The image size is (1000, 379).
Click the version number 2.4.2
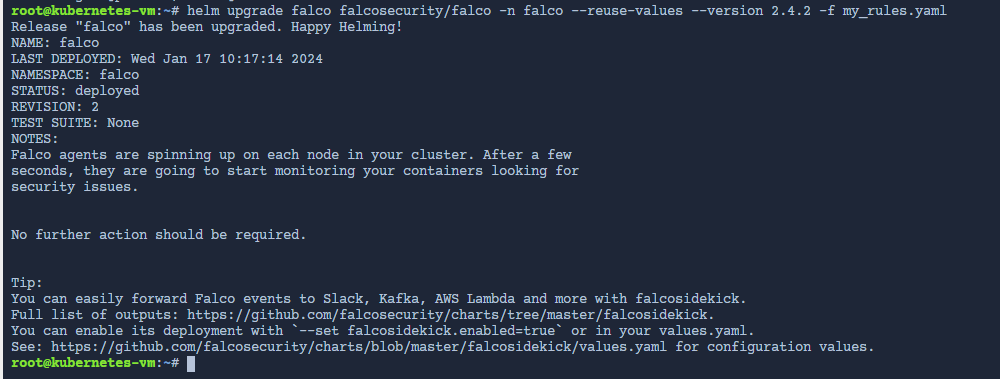(791, 11)
